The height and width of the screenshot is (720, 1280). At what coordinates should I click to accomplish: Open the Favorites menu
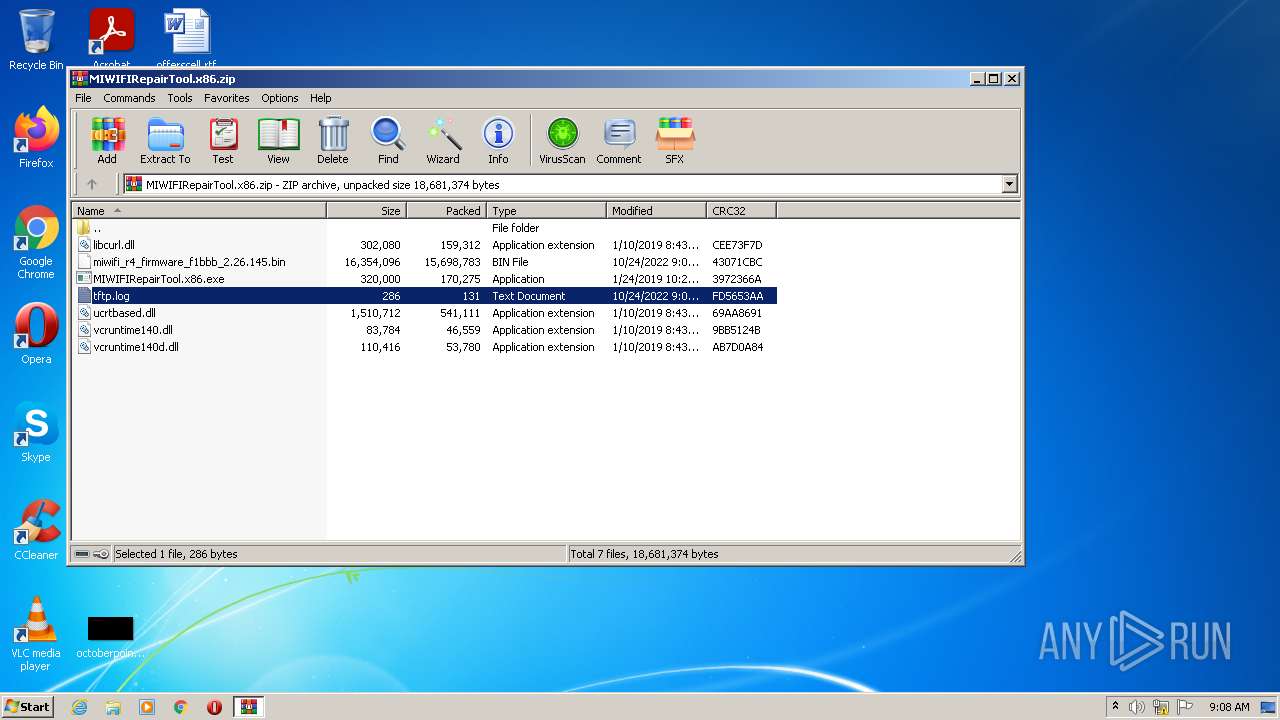pos(227,98)
